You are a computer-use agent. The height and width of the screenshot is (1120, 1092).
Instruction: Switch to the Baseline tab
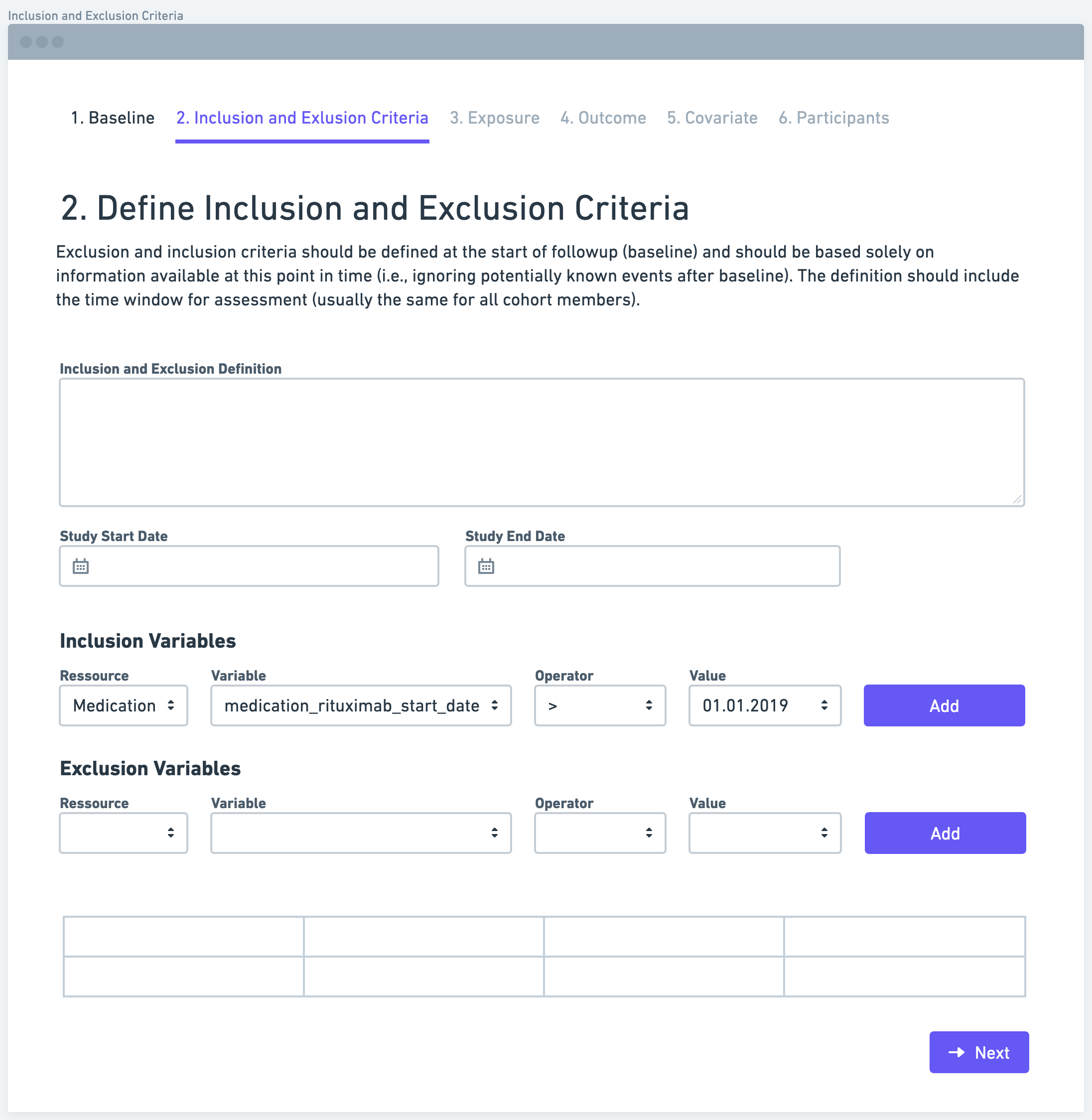click(113, 117)
